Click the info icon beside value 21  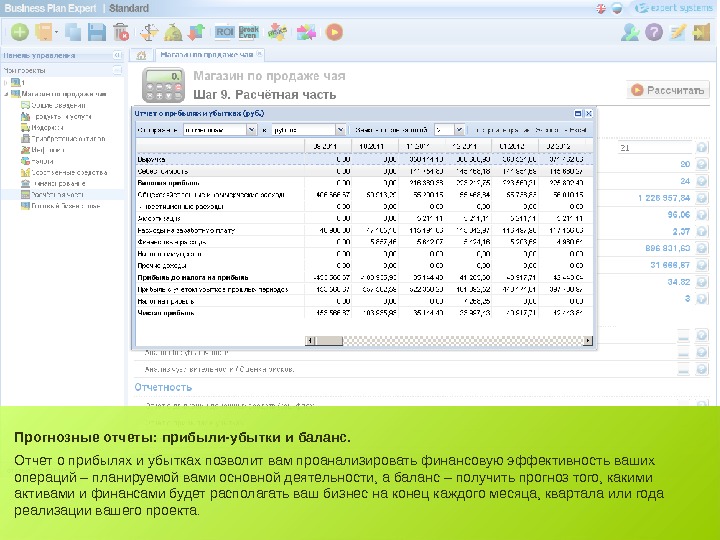point(702,147)
